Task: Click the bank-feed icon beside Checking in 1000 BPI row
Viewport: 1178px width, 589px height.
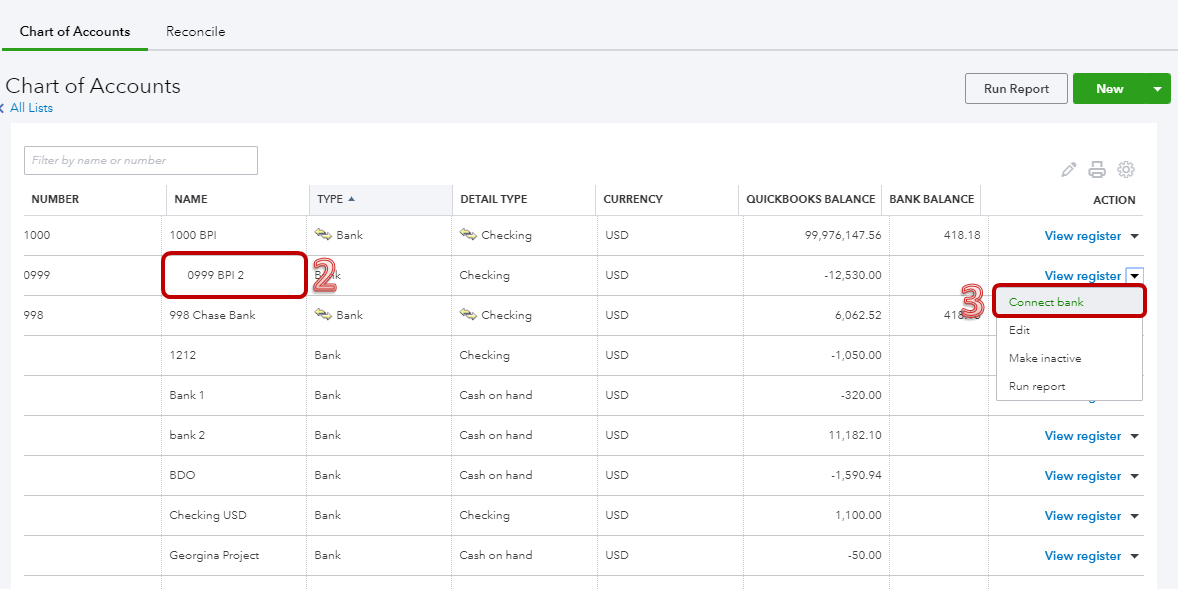Action: click(468, 235)
